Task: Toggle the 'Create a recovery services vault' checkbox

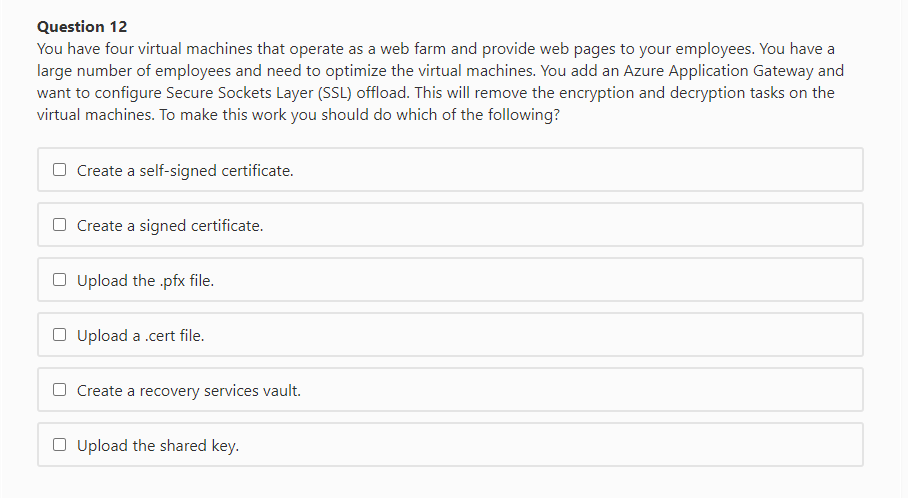Action: coord(60,390)
